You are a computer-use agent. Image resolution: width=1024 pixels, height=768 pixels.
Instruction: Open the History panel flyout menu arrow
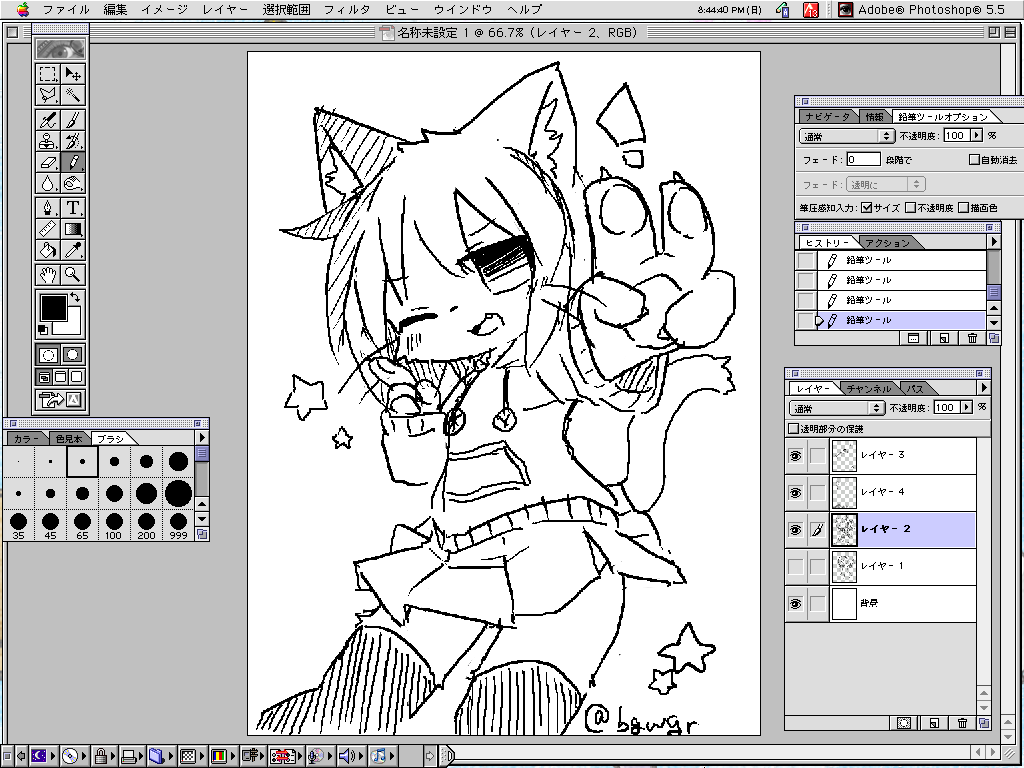tap(993, 242)
